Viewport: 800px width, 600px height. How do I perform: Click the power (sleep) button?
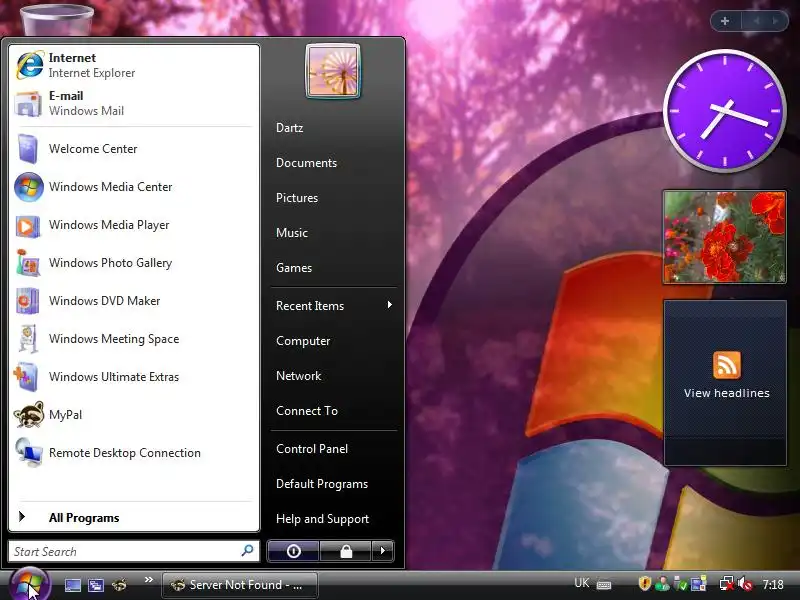tap(293, 551)
